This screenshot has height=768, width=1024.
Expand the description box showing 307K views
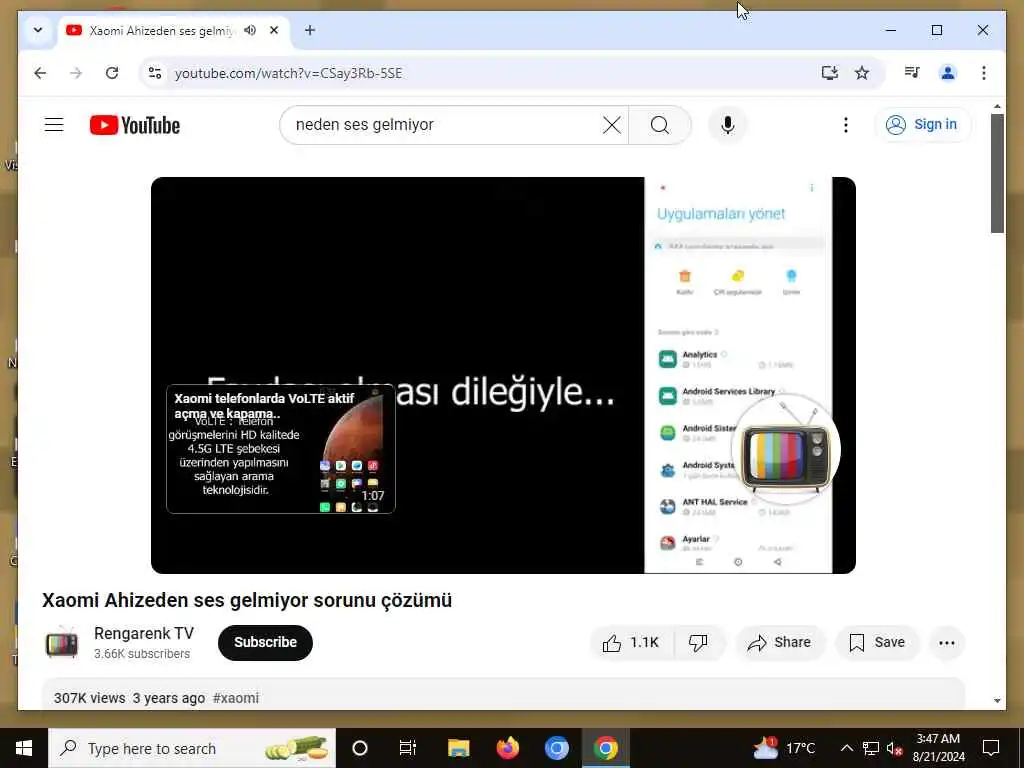tap(503, 696)
